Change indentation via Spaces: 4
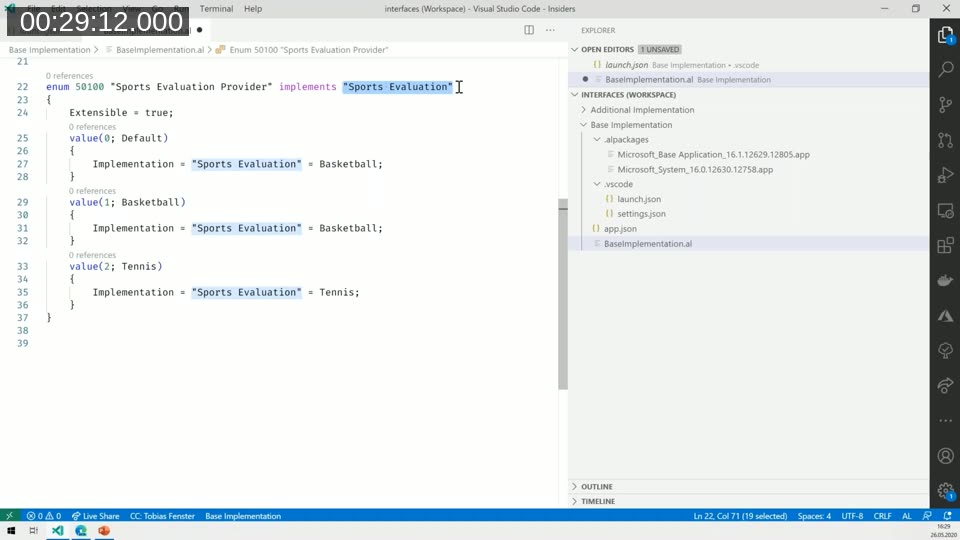The height and width of the screenshot is (540, 960). [x=814, y=516]
